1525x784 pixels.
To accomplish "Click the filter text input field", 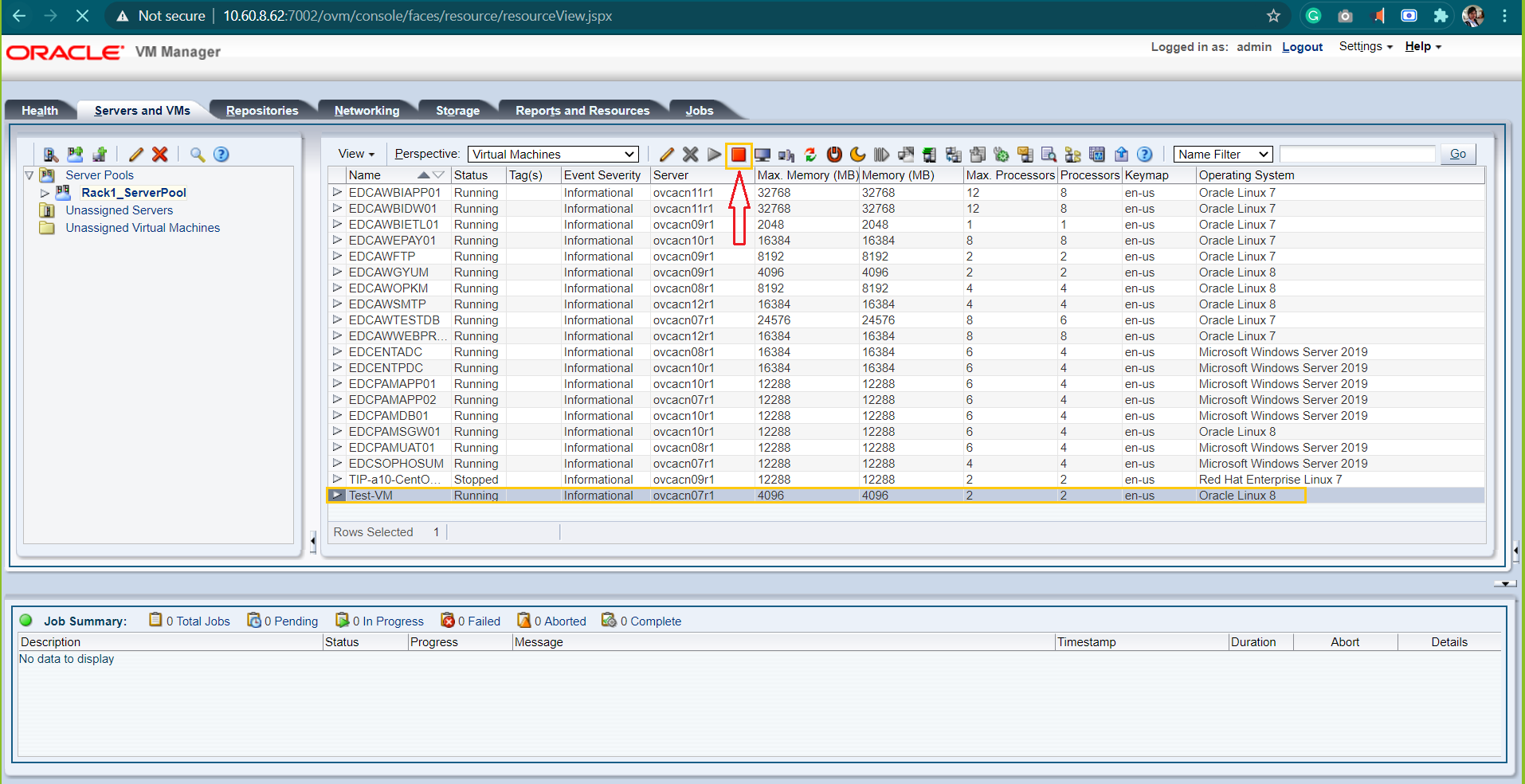I will pos(1358,155).
